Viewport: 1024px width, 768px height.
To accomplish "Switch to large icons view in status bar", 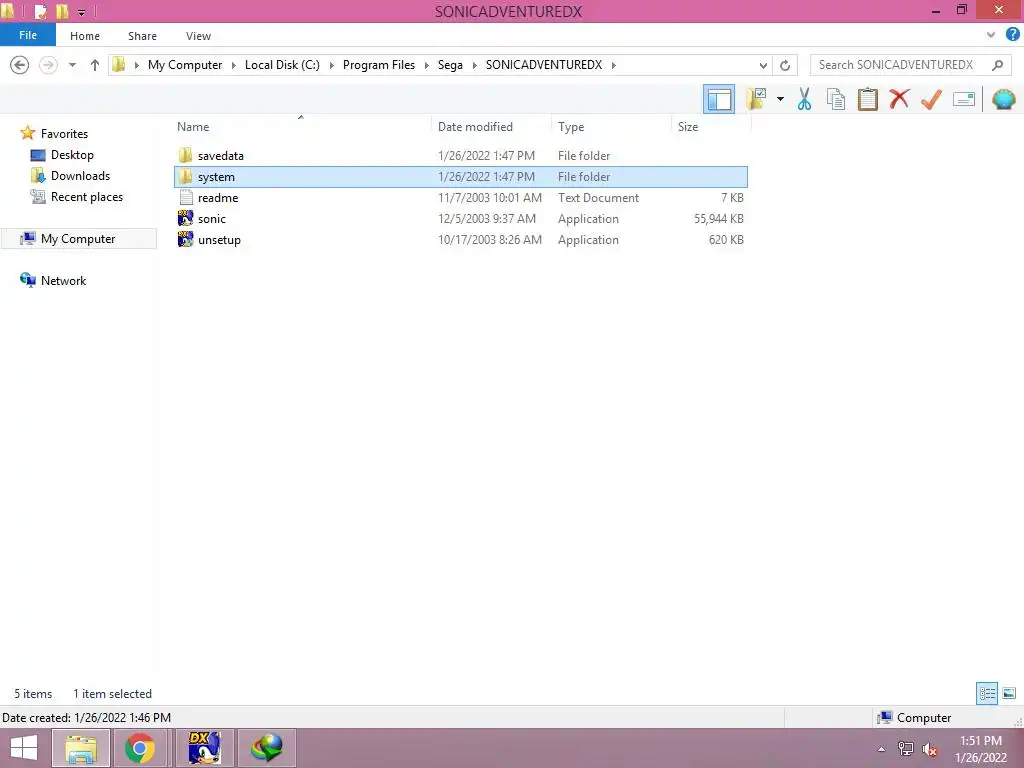I will point(1009,693).
